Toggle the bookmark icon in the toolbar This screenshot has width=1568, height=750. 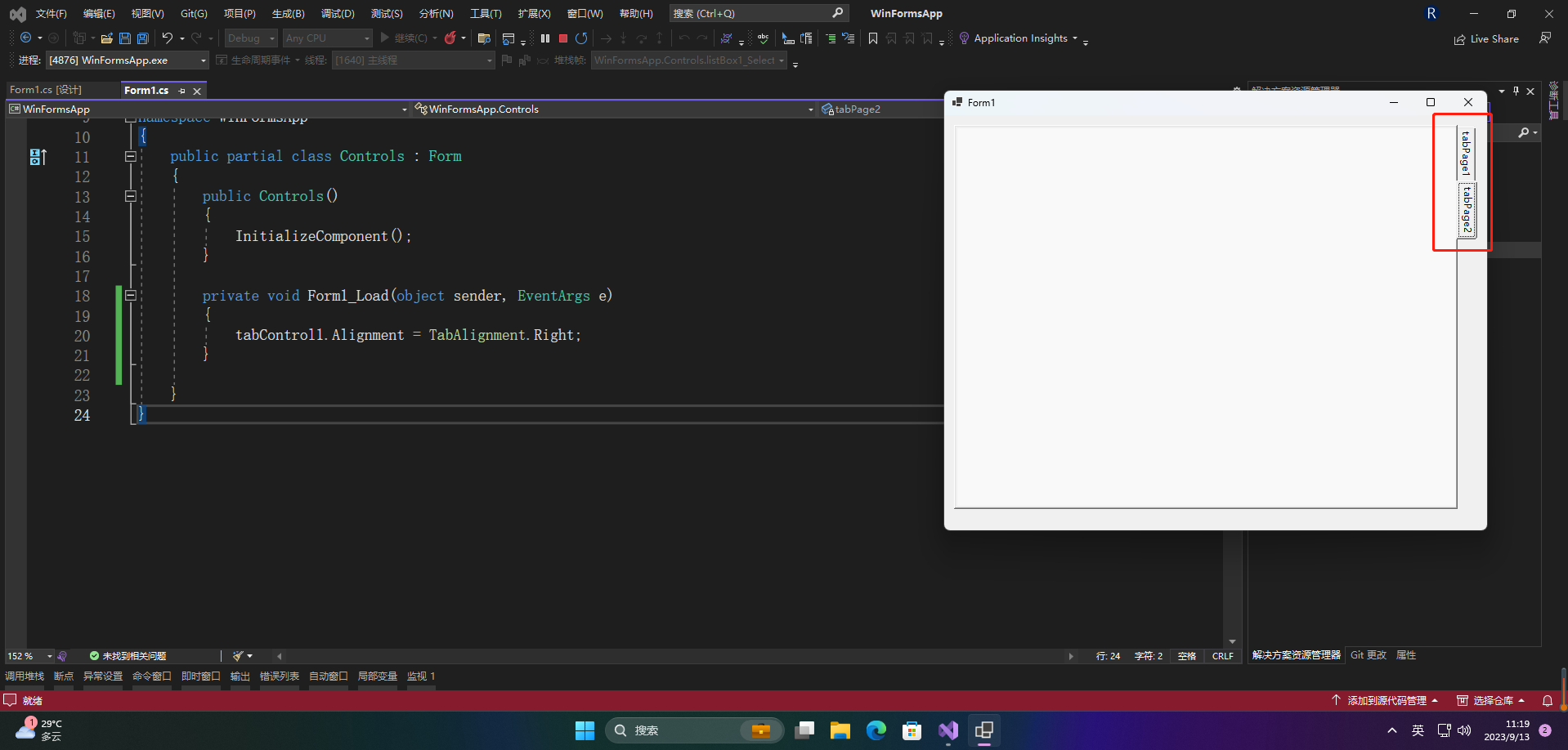pyautogui.click(x=873, y=38)
